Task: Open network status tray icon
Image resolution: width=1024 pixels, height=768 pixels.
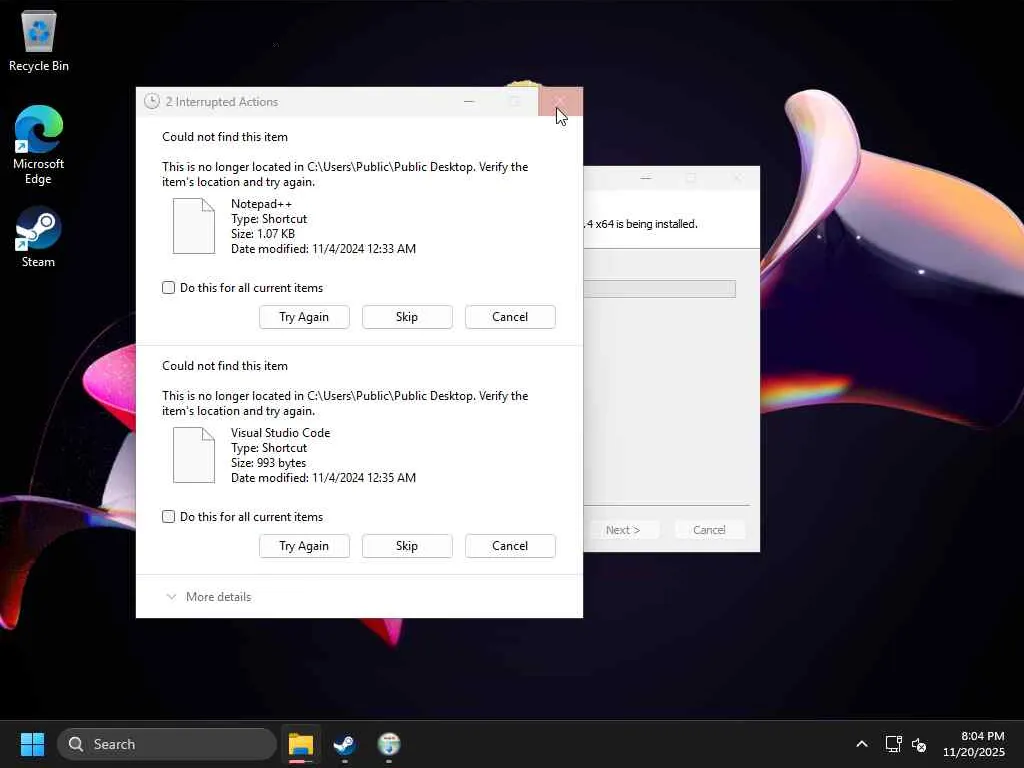Action: (893, 744)
